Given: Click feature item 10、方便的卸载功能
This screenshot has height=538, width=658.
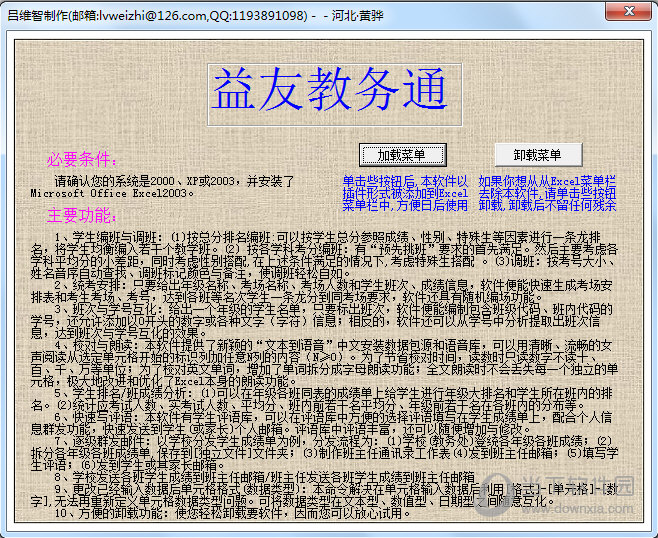Looking at the screenshot, I should pos(233,513).
